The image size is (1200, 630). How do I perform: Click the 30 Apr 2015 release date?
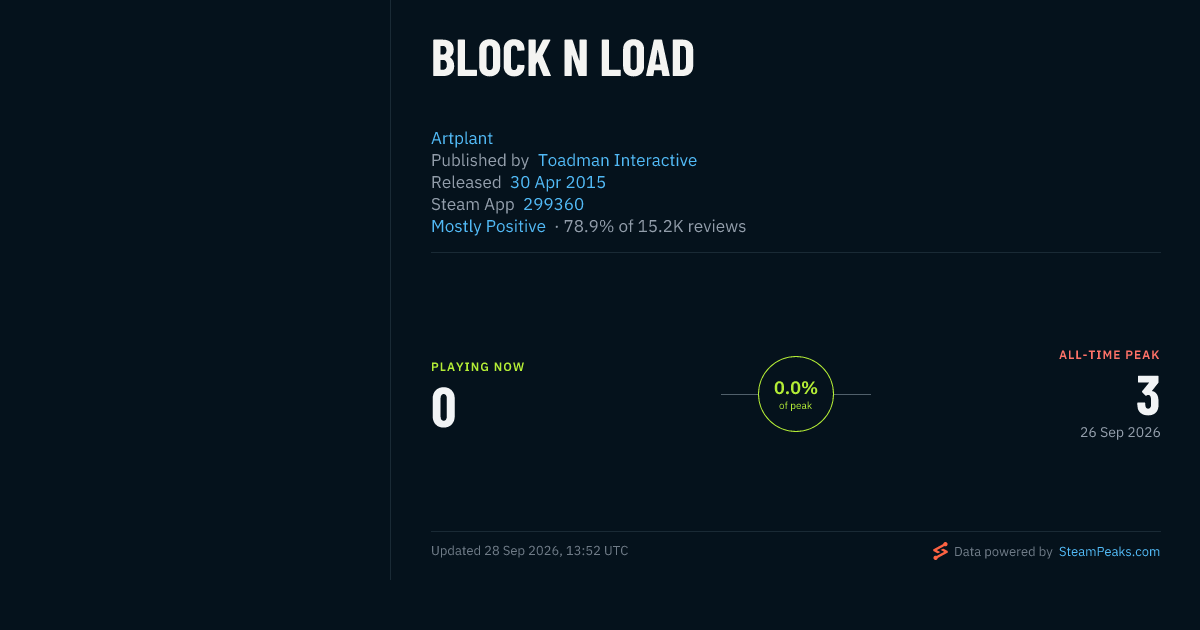click(x=558, y=182)
